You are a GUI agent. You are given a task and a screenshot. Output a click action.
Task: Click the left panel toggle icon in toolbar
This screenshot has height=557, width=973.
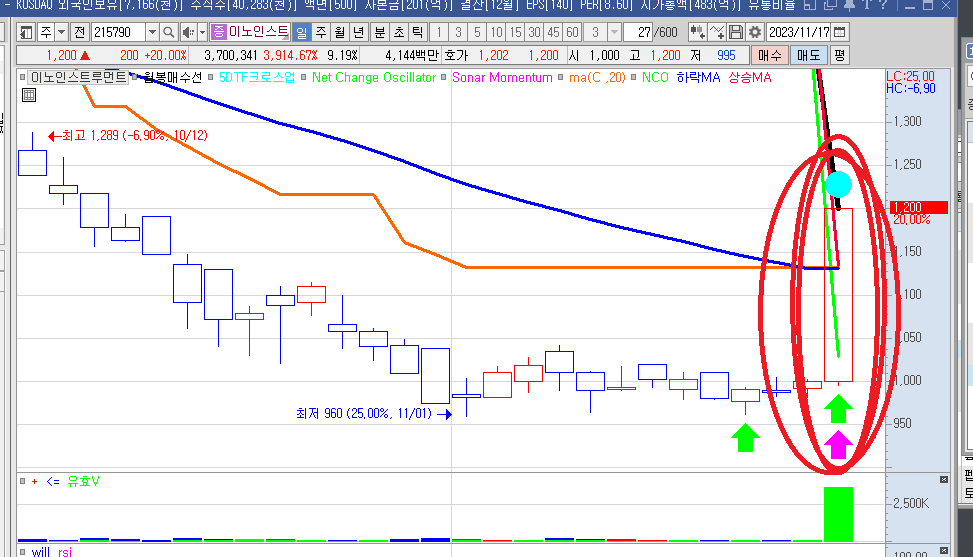tap(25, 32)
